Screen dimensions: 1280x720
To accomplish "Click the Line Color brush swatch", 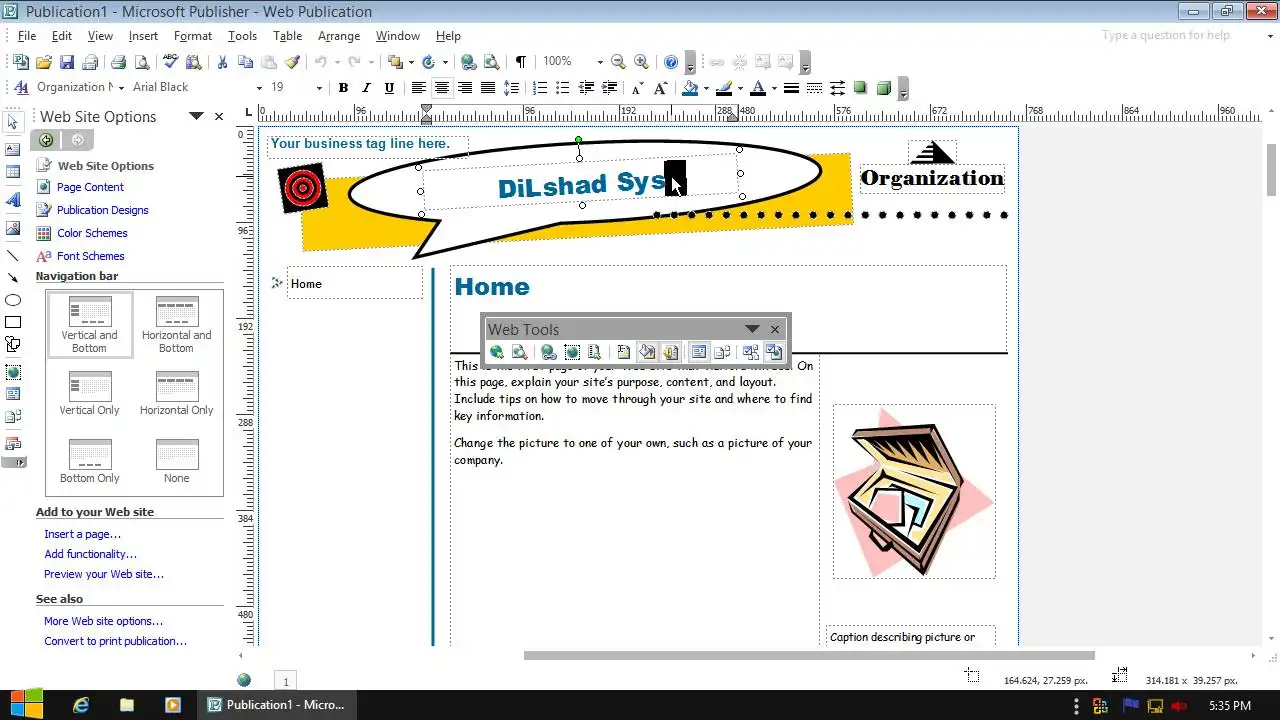I will [724, 88].
